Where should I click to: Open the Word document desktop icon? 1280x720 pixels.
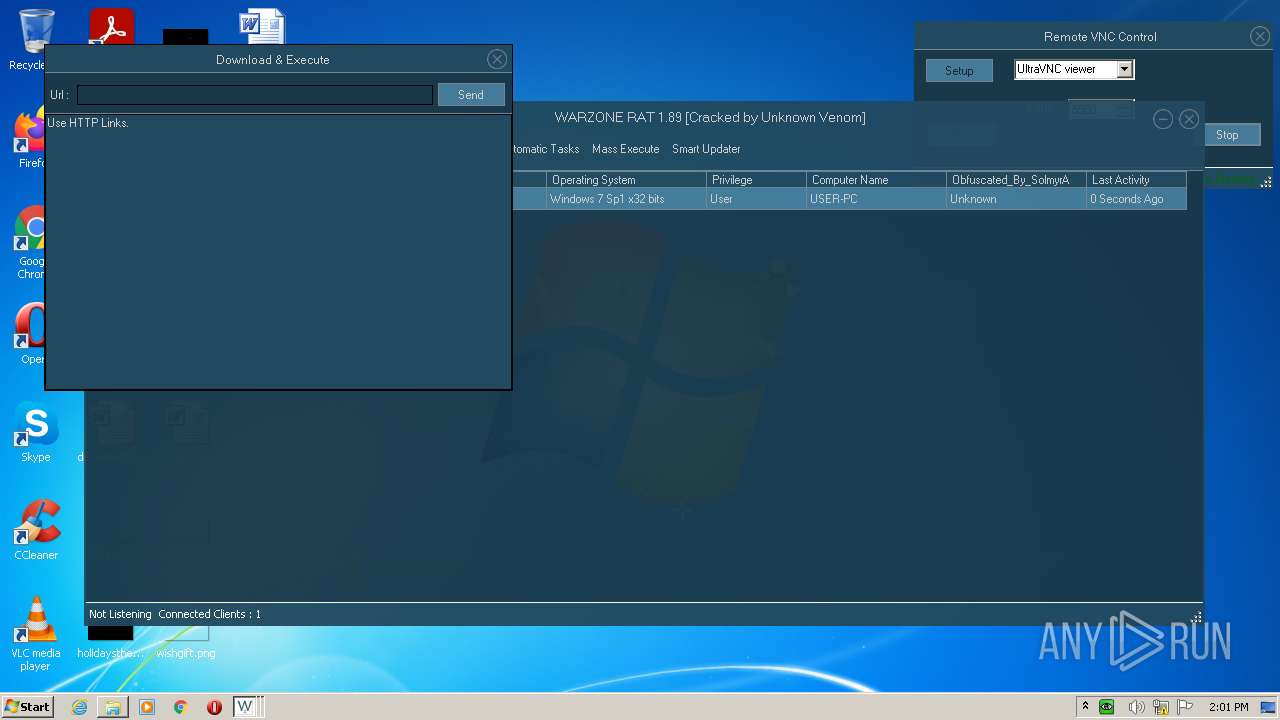point(262,27)
